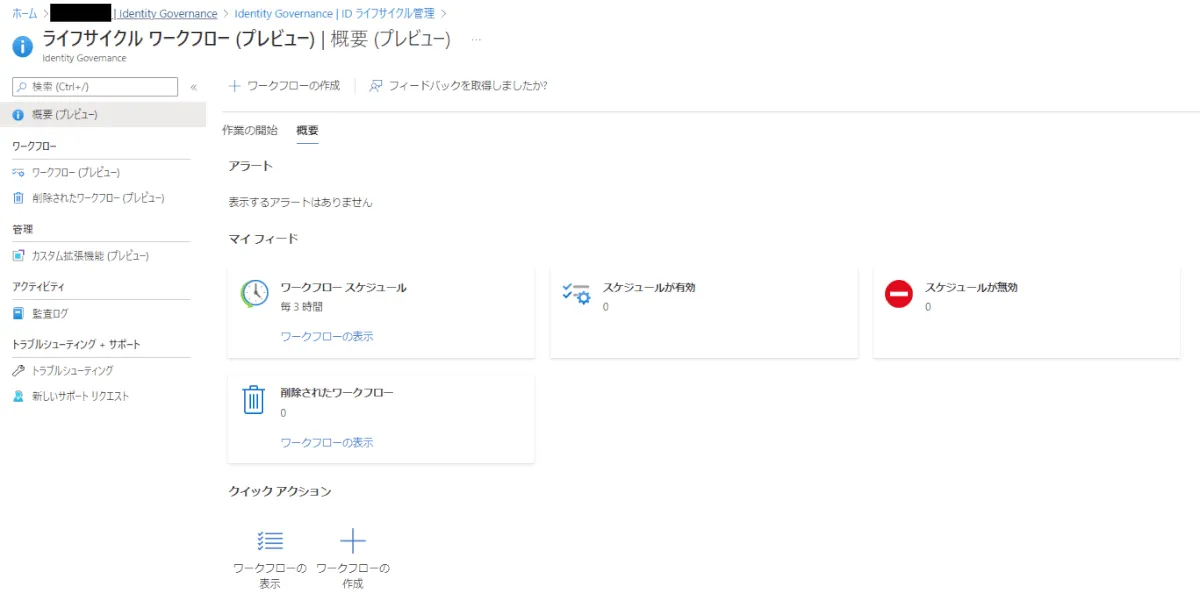
Task: Click the checklist gear icon on スケジュールが有効
Action: [577, 293]
